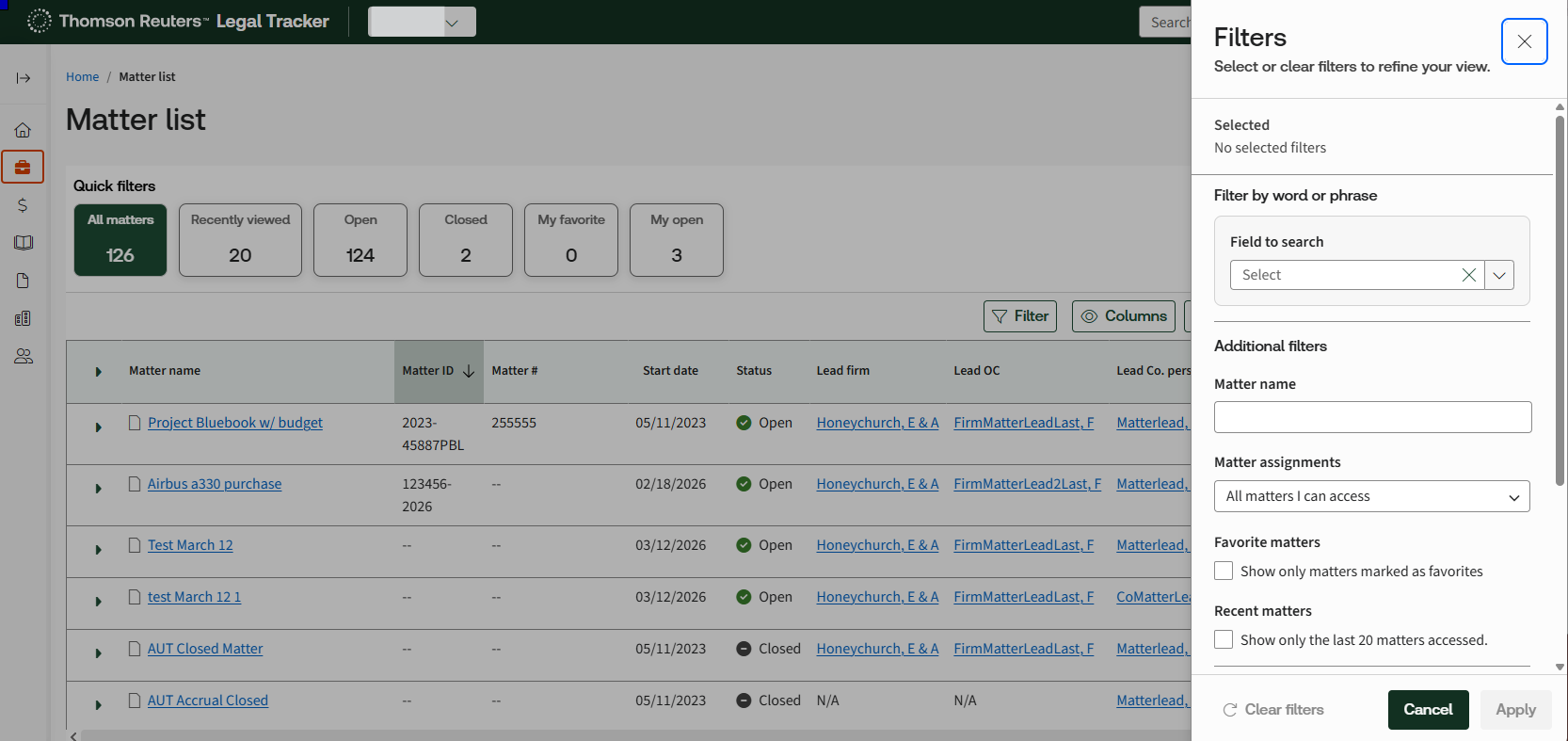Expand the AUT Accrual Closed row
1568x741 pixels.
[98, 705]
